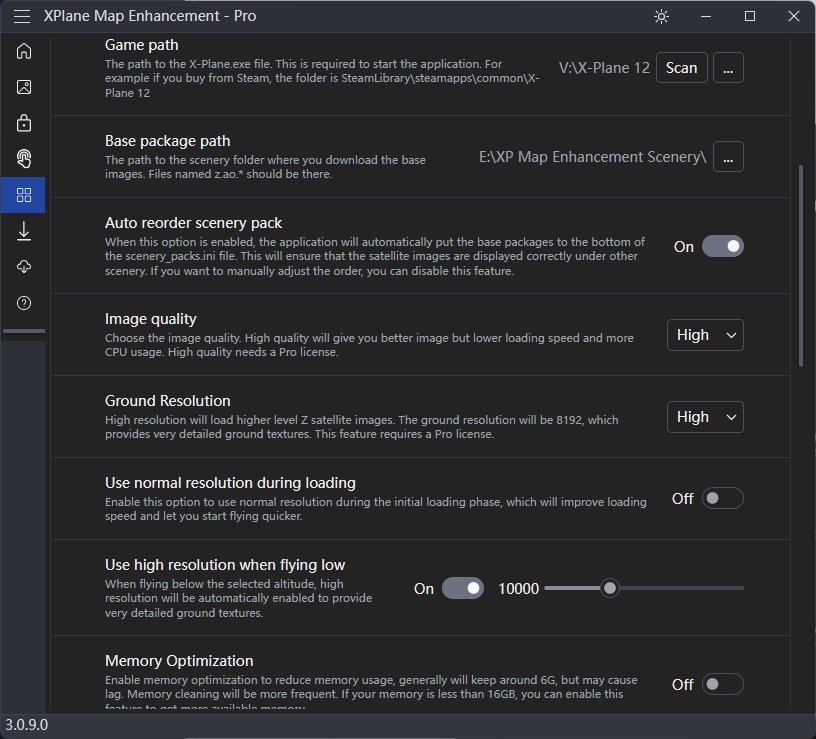Click the Ground Resolution heading
816x739 pixels.
[x=168, y=401]
